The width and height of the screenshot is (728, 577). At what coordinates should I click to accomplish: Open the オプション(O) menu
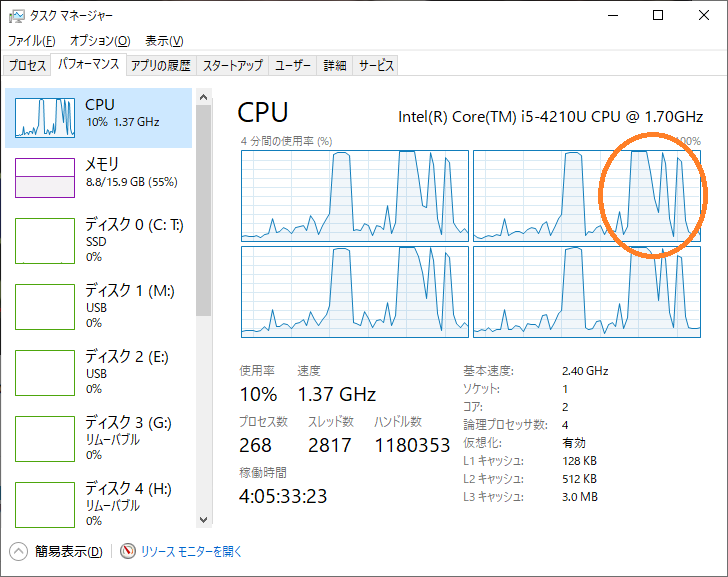click(100, 41)
